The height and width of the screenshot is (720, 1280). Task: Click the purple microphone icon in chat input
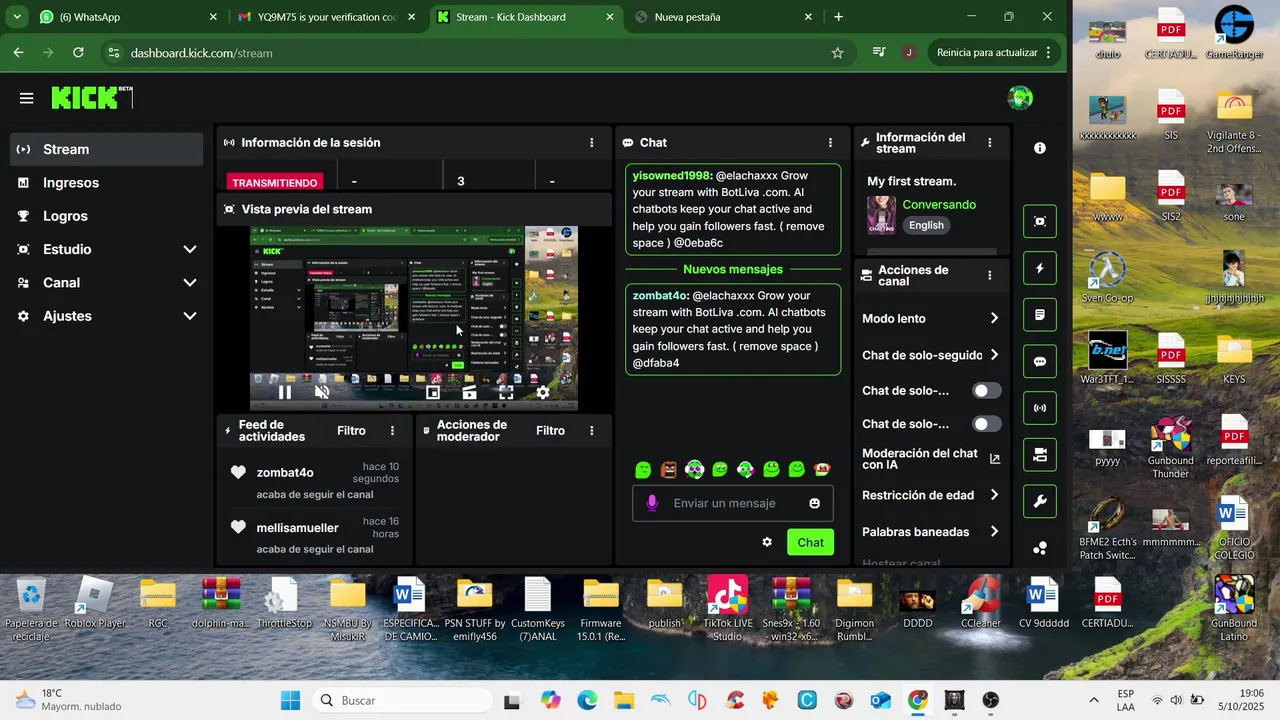[x=652, y=503]
